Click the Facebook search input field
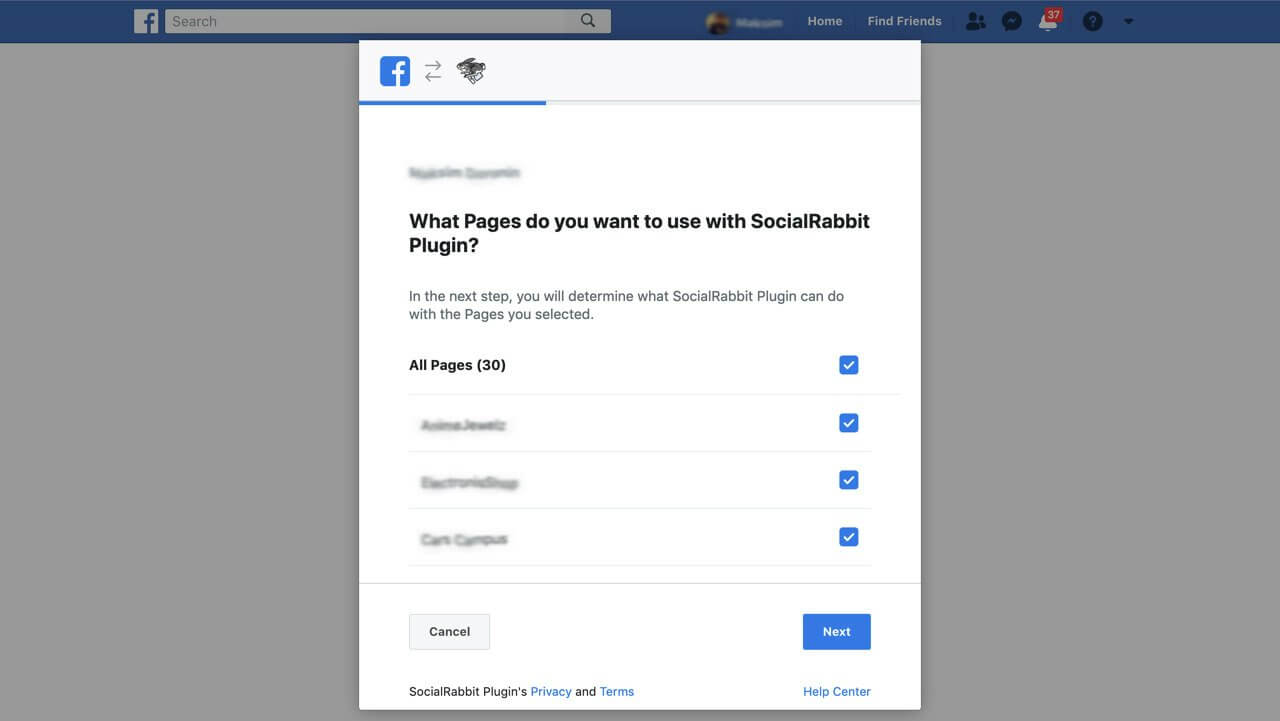Viewport: 1280px width, 721px height. (372, 21)
